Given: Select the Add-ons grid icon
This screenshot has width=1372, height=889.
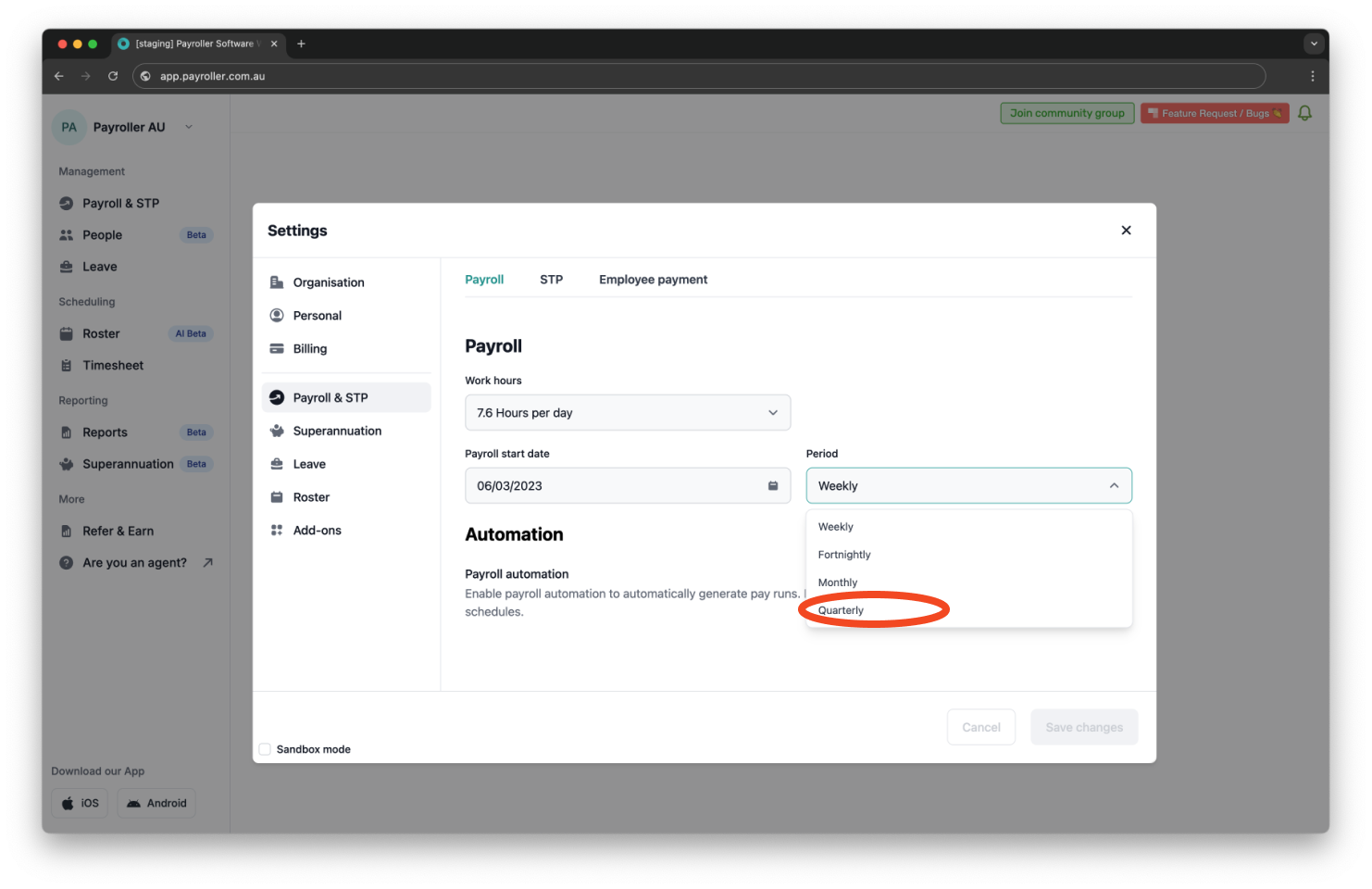Looking at the screenshot, I should 277,531.
